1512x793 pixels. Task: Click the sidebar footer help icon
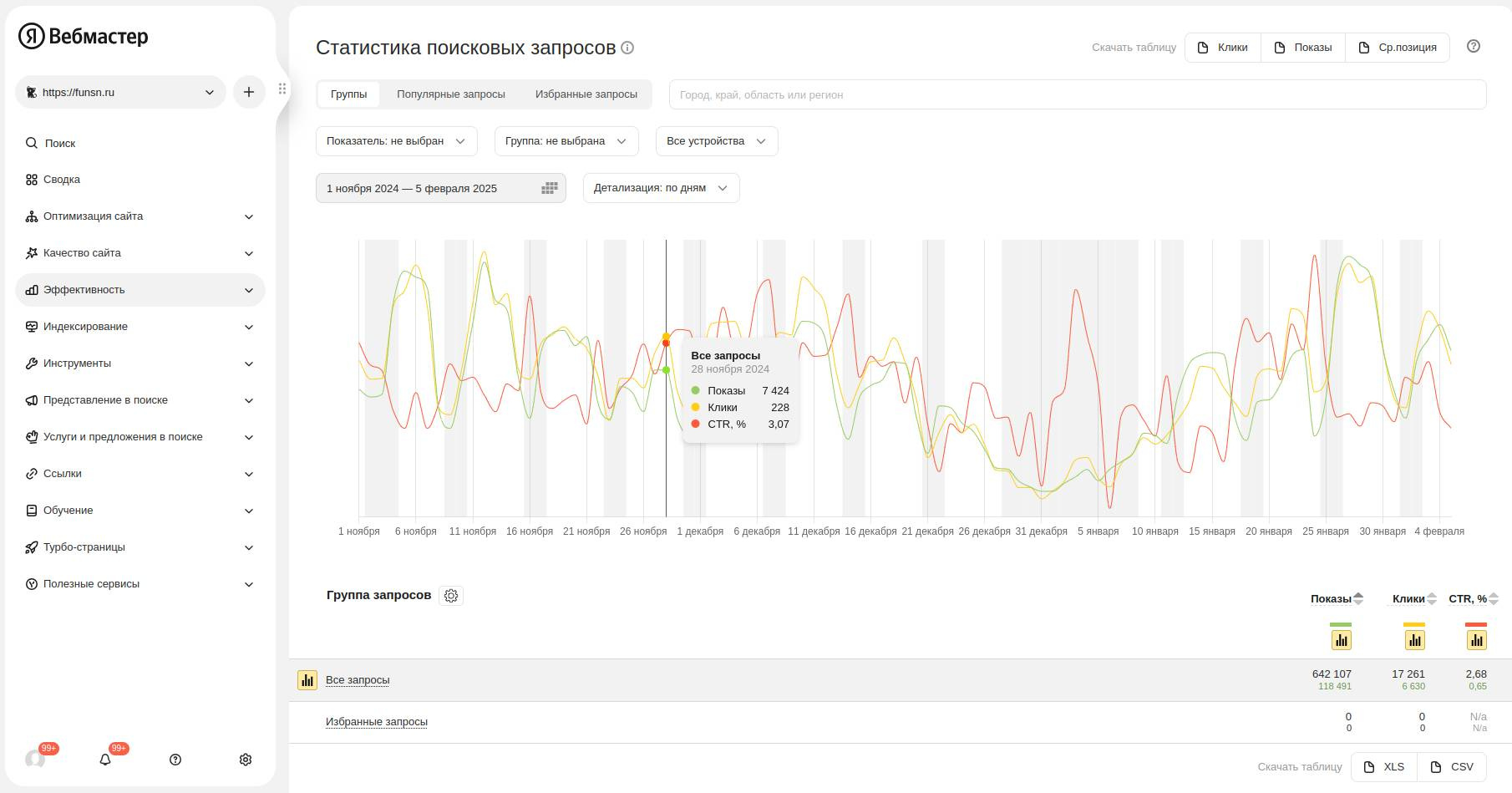175,760
